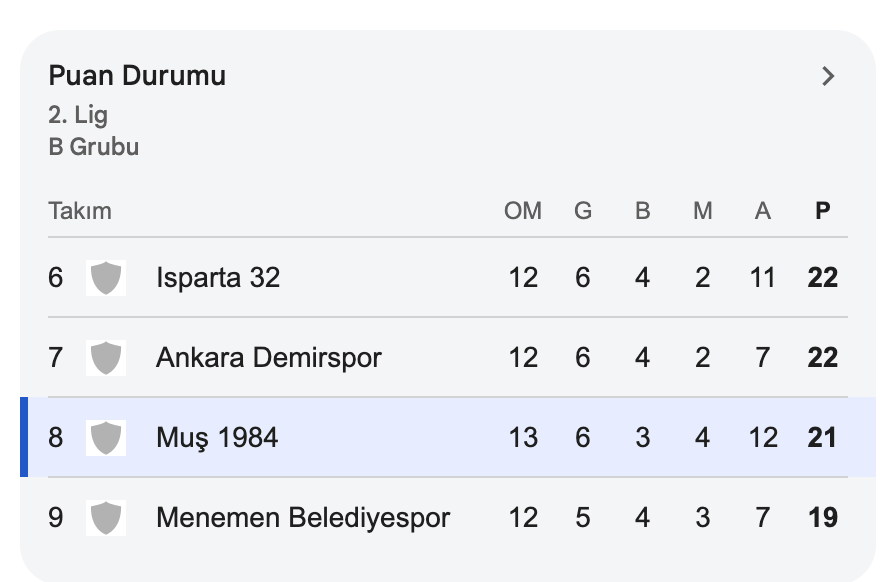Click the B Grubu group label

[94, 147]
